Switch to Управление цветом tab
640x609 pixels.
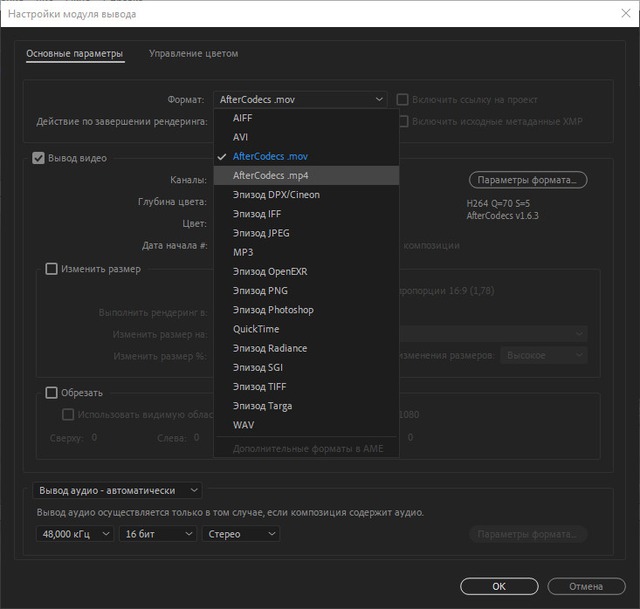coord(193,54)
